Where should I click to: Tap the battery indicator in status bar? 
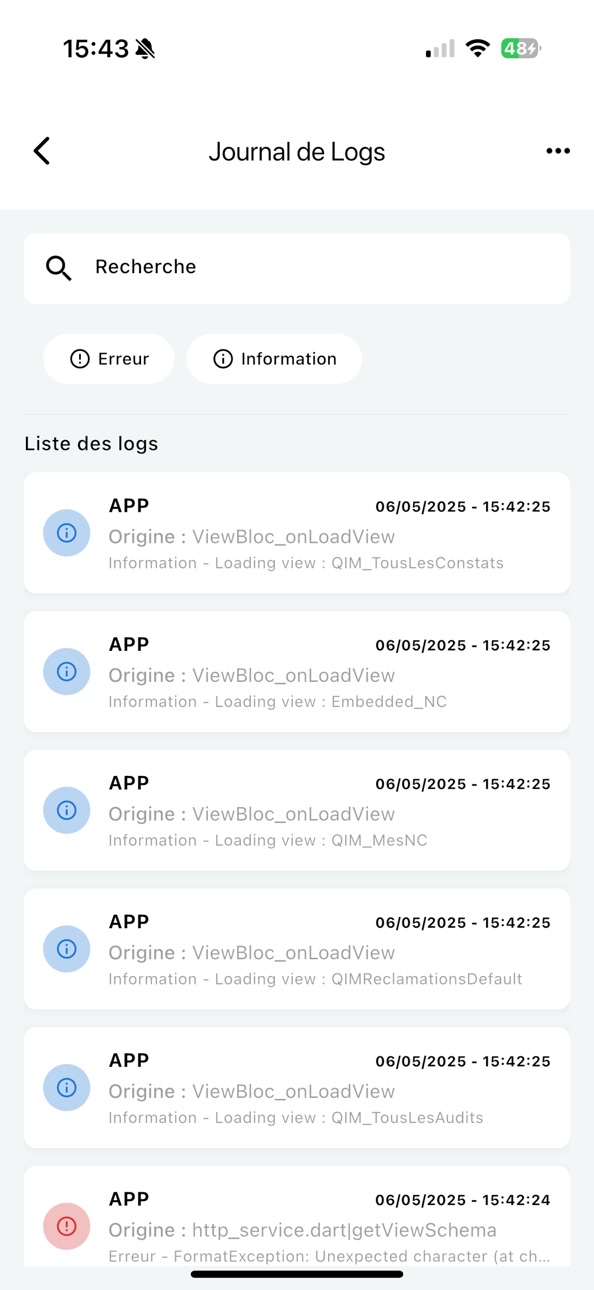(x=521, y=48)
